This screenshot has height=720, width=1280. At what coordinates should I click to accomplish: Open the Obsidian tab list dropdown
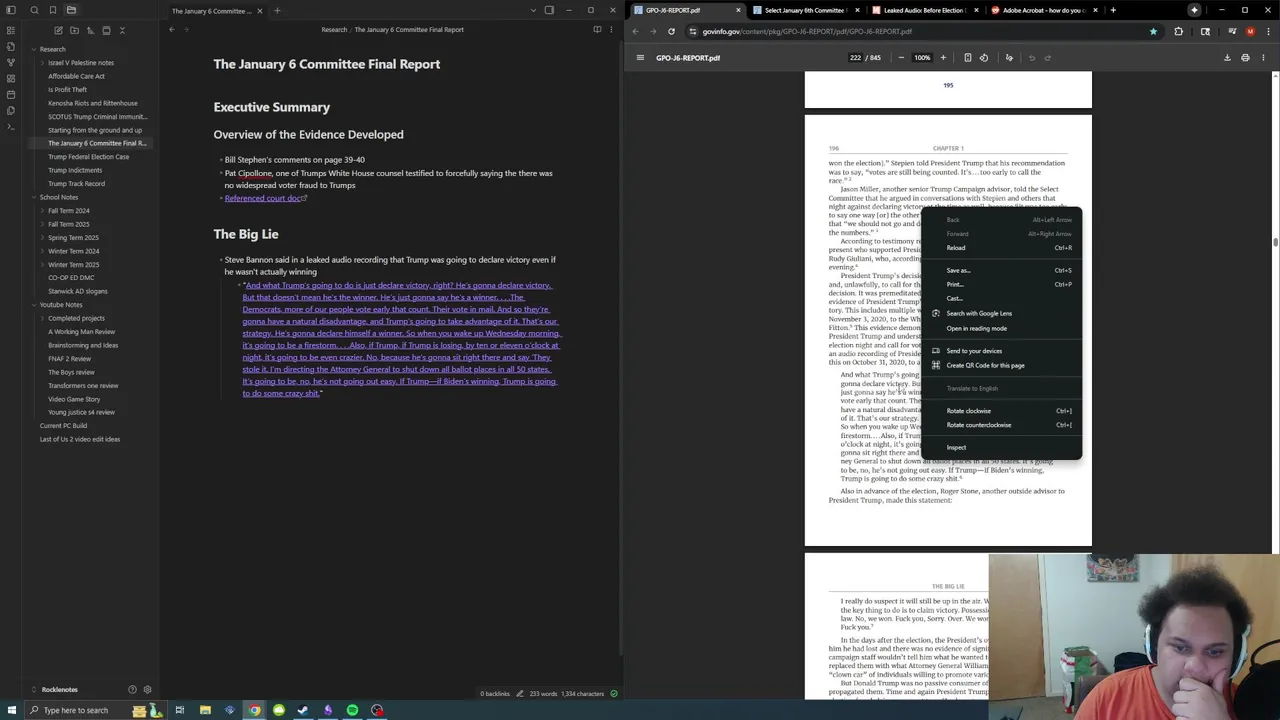533,10
